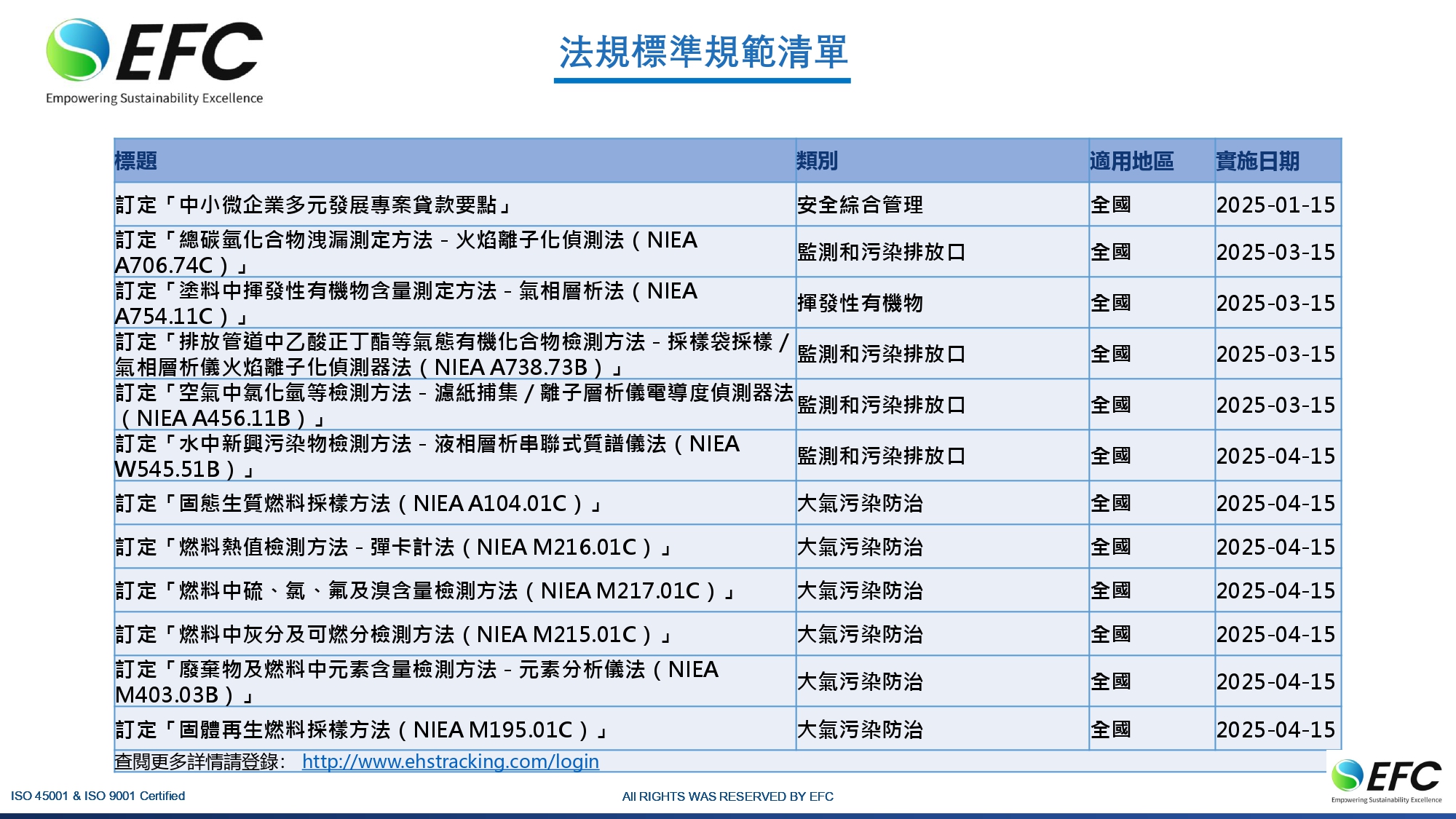Click the small EFC logo at bottom right
1456x819 pixels.
coord(1387,781)
